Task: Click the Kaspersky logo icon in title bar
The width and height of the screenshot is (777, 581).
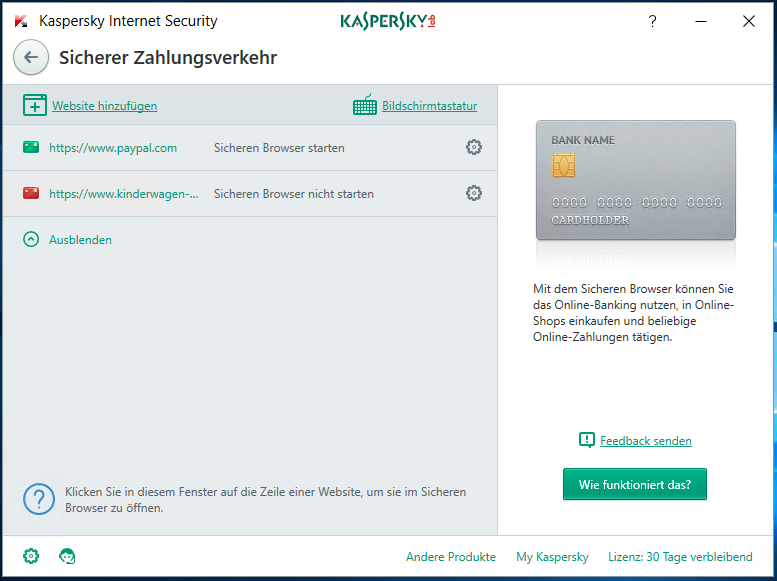Action: click(21, 21)
